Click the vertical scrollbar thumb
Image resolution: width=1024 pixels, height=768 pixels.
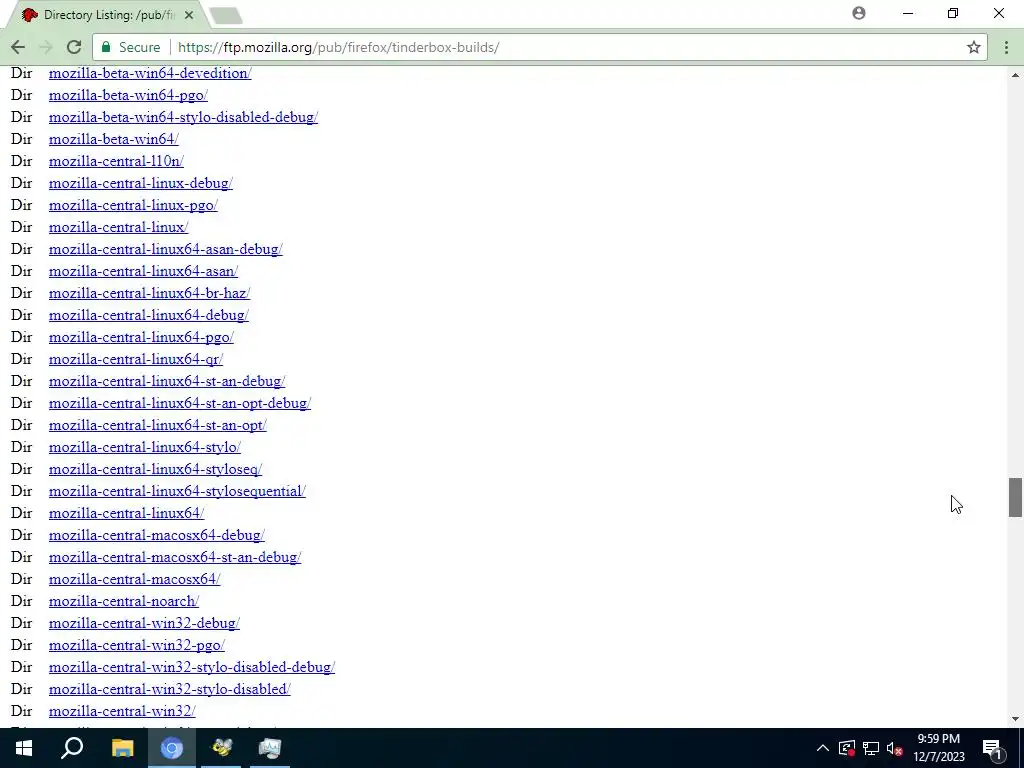tap(1015, 498)
